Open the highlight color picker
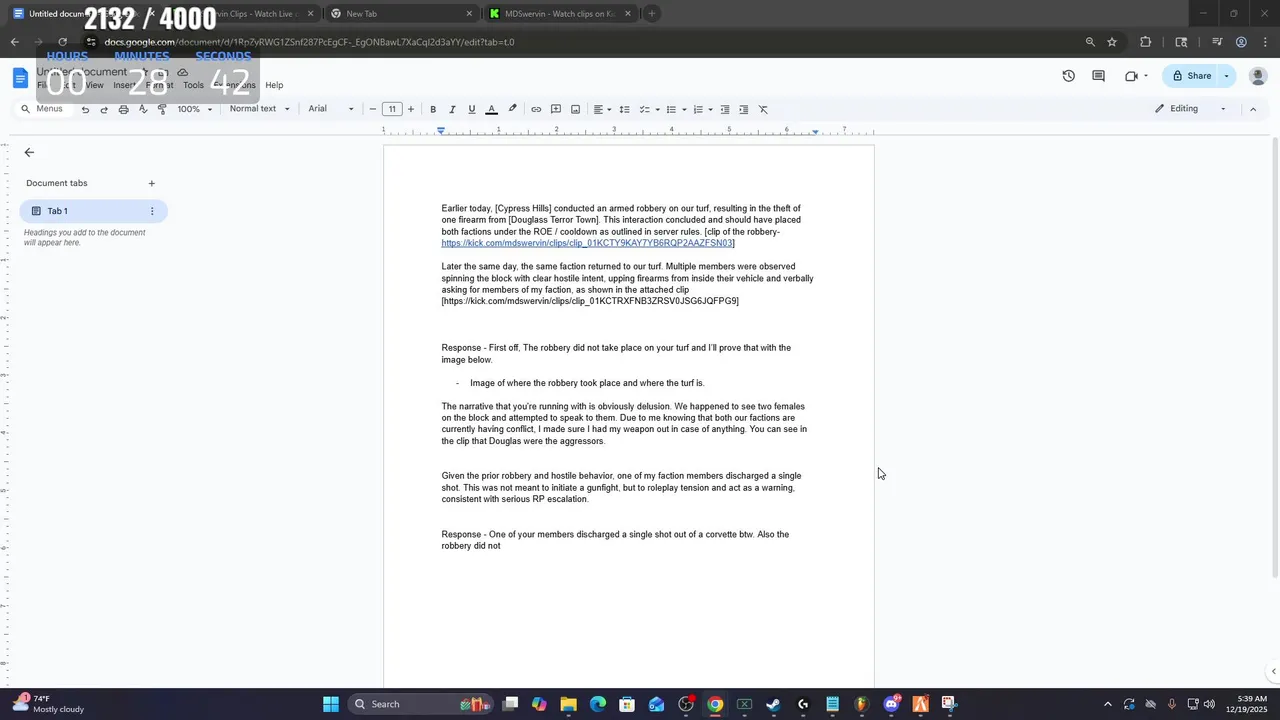1280x720 pixels. point(512,109)
